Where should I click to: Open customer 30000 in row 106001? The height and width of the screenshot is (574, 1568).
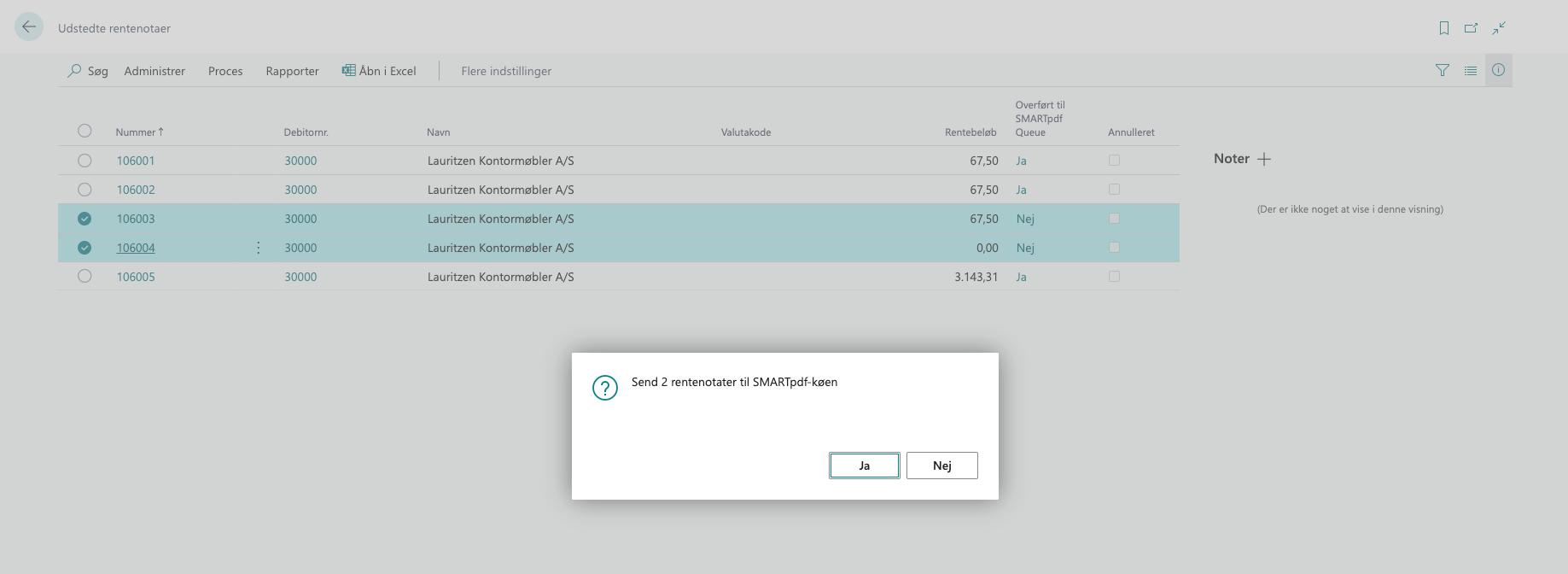click(300, 161)
